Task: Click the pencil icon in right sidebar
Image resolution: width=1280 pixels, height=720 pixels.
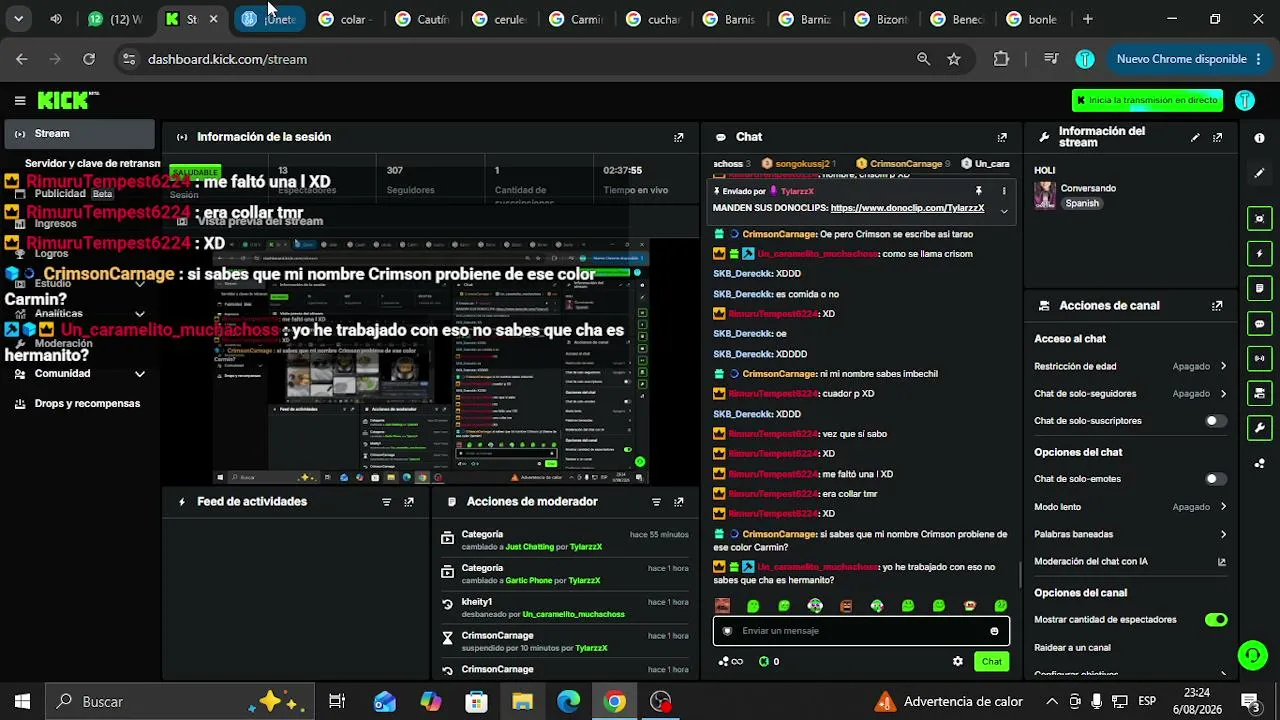Action: pos(1259,173)
